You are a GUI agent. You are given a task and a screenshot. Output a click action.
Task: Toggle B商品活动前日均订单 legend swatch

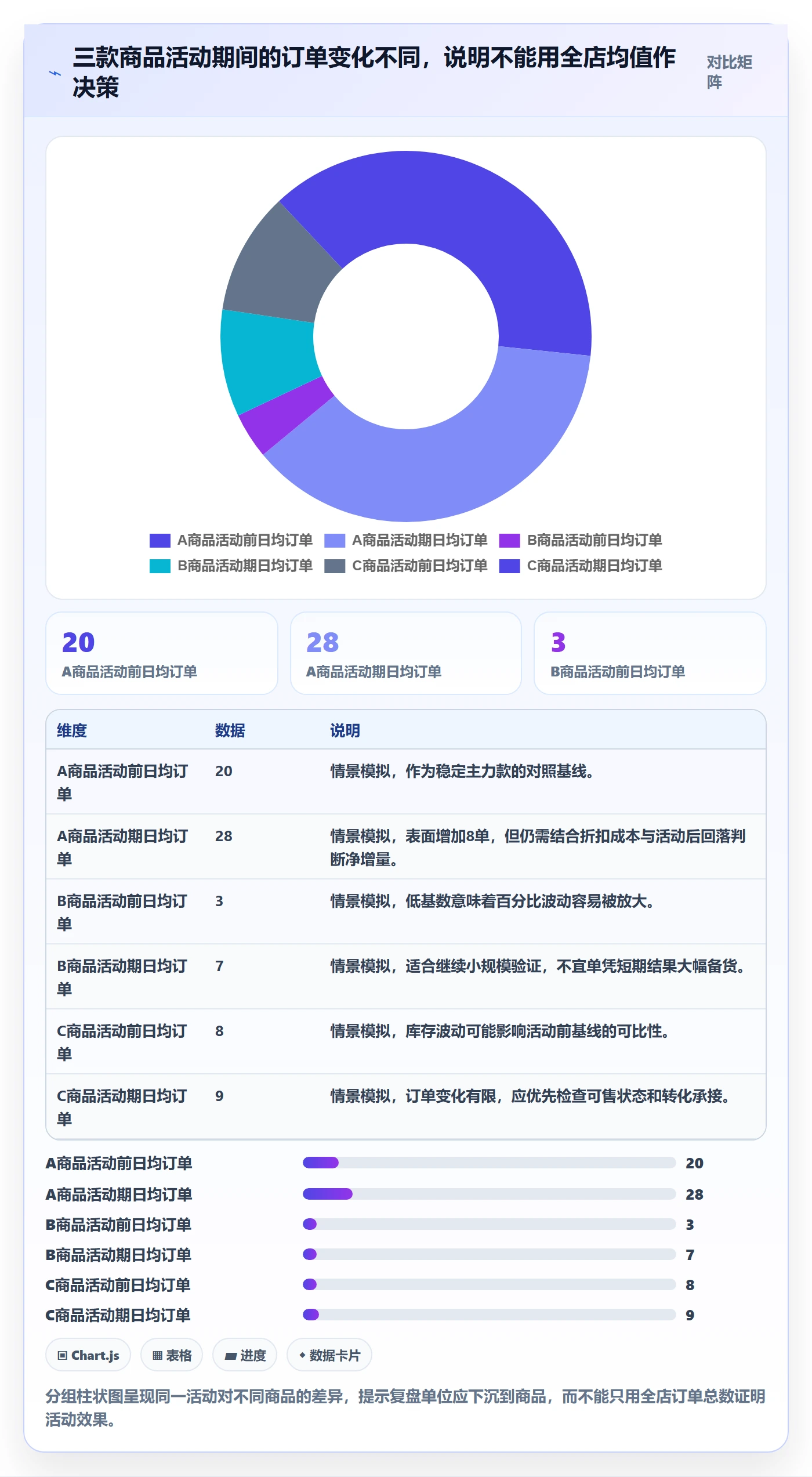[x=510, y=541]
